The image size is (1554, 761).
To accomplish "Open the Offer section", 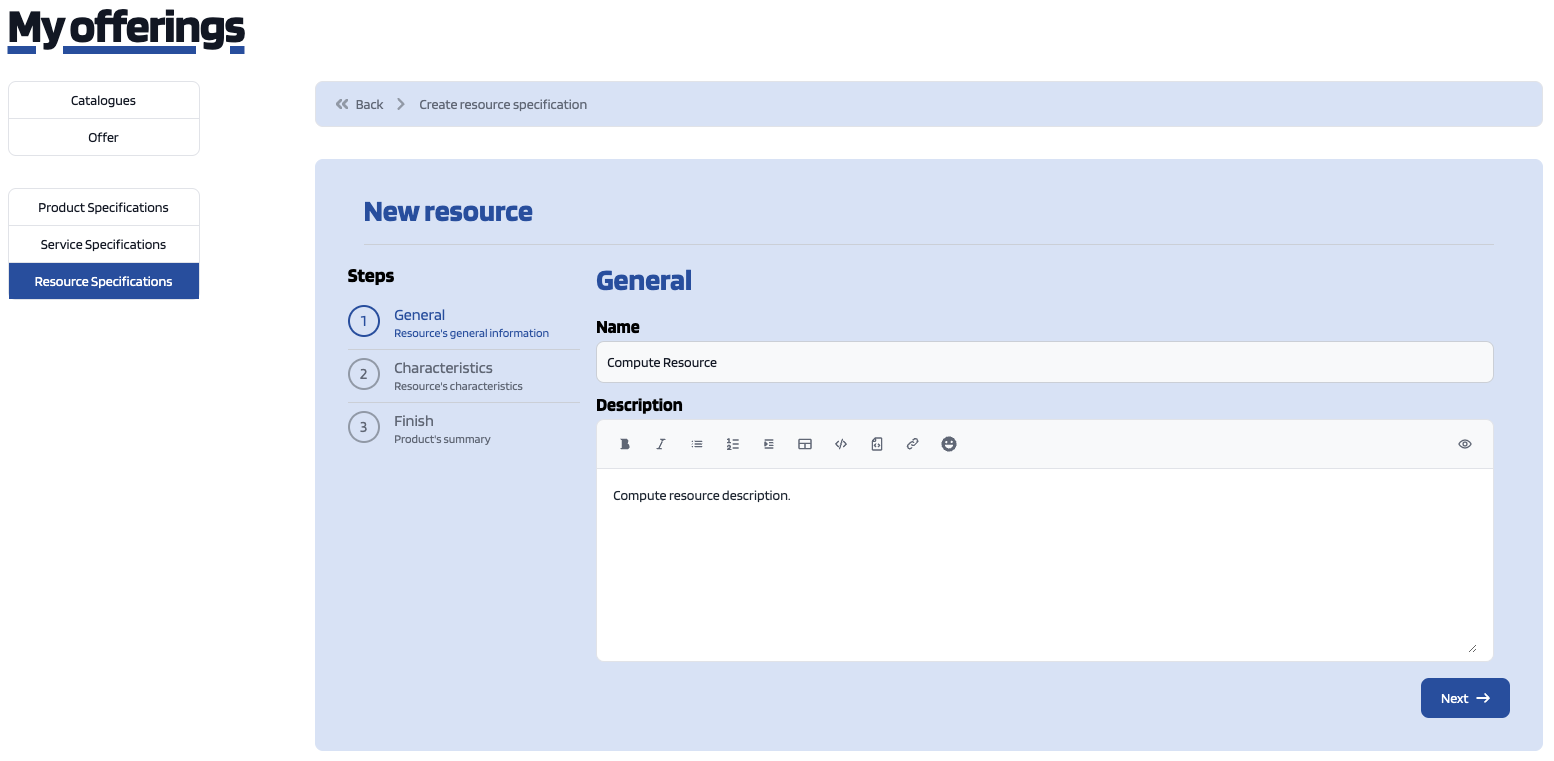I will pos(104,137).
